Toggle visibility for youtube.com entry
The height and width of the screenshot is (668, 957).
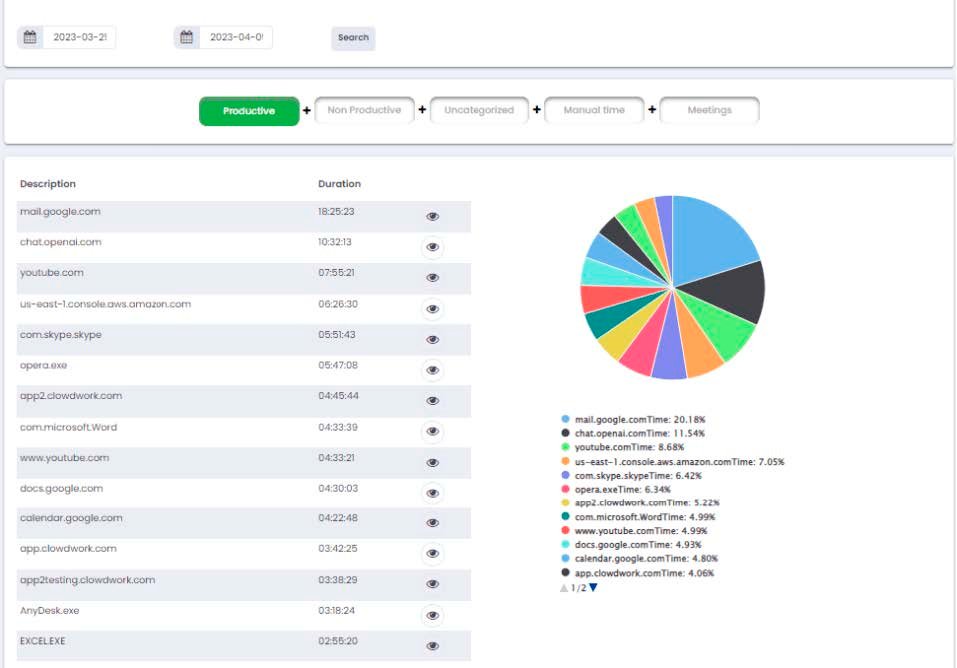coord(431,278)
